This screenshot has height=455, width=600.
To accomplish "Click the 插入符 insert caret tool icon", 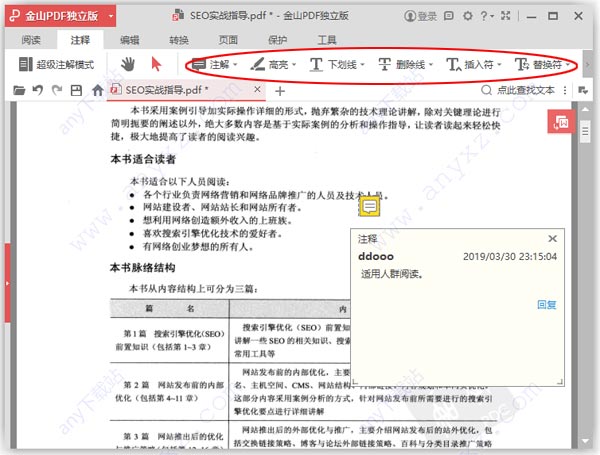I will pos(454,64).
